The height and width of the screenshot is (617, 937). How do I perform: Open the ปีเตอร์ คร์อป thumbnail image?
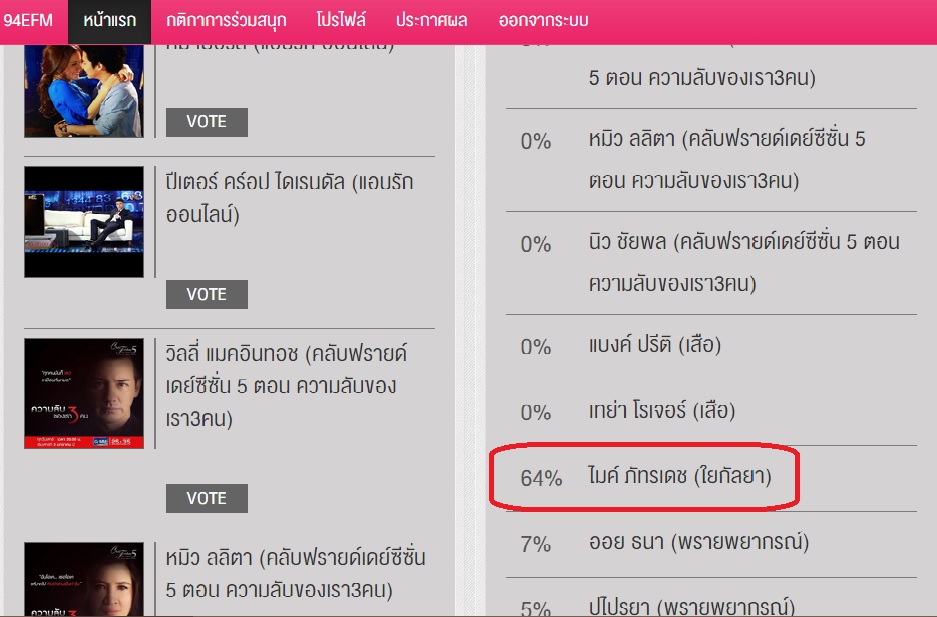pos(84,222)
